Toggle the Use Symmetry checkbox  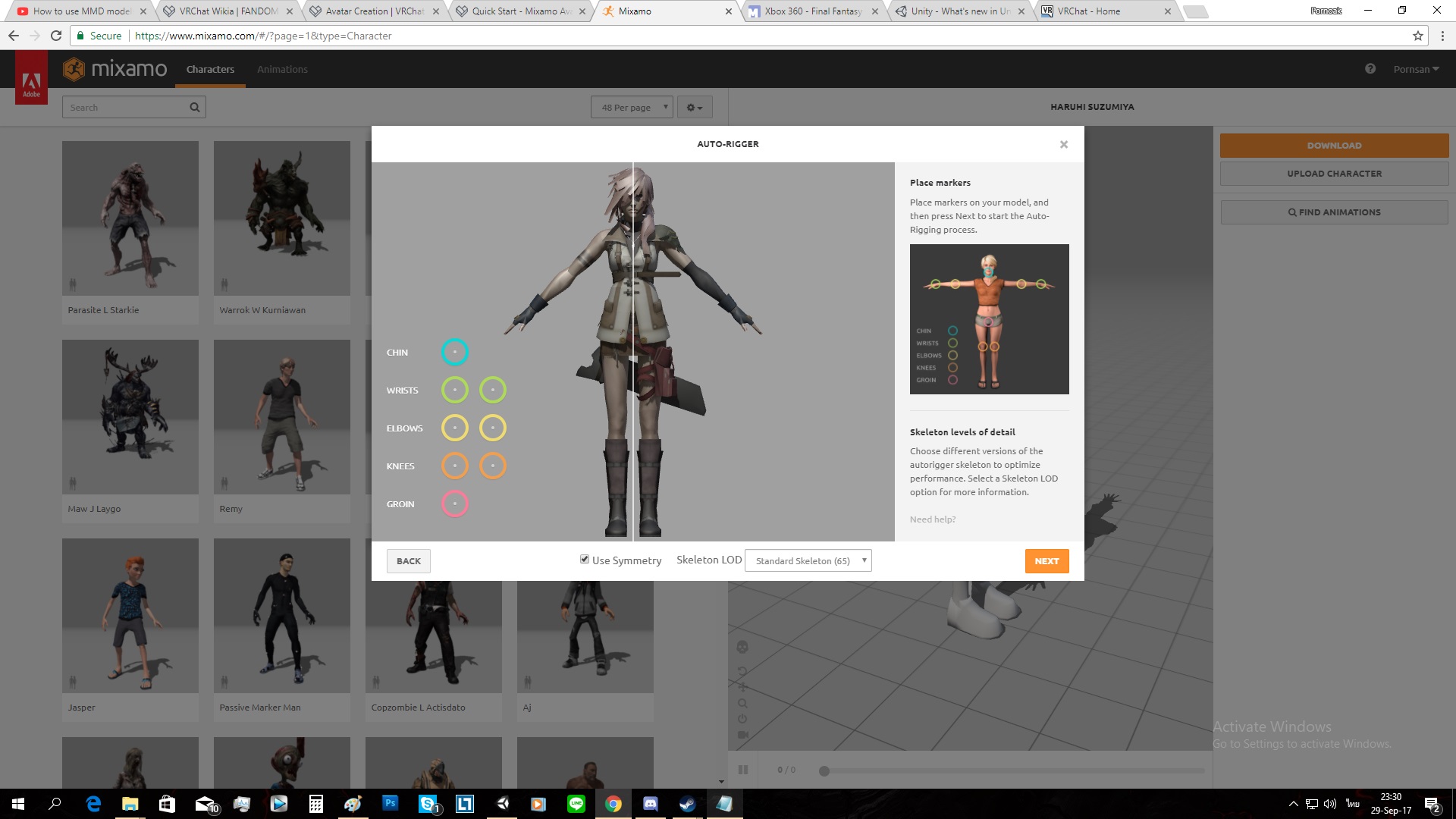(585, 560)
